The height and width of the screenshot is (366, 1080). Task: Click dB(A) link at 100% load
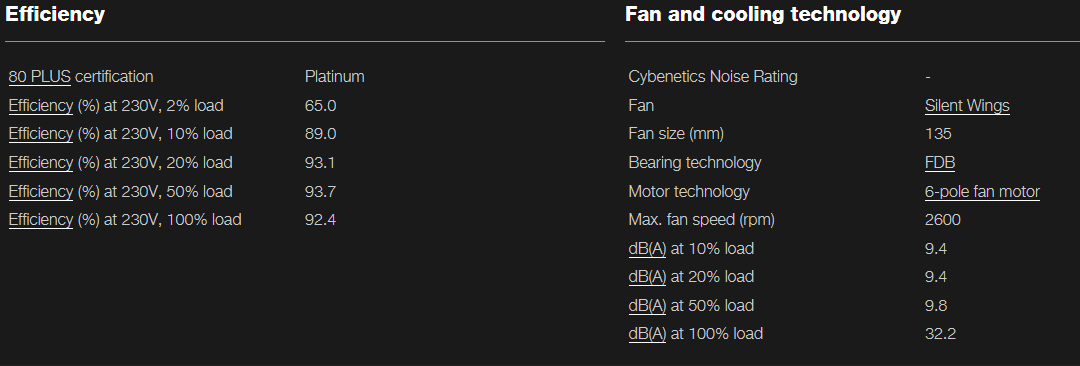(647, 334)
